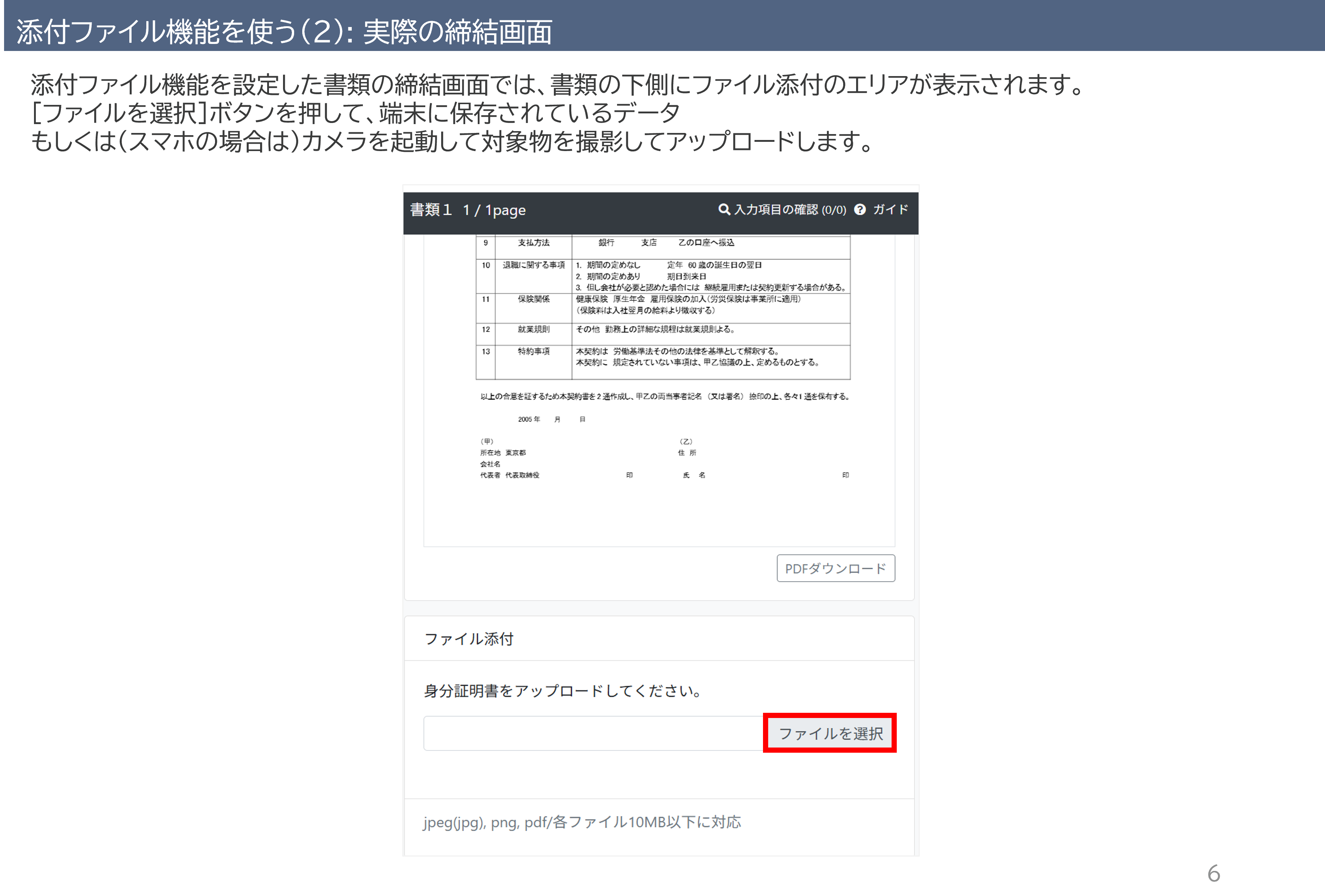Open the 入力項目の確認 (0/0) link
Viewport: 1325px width, 896px height.
point(790,210)
